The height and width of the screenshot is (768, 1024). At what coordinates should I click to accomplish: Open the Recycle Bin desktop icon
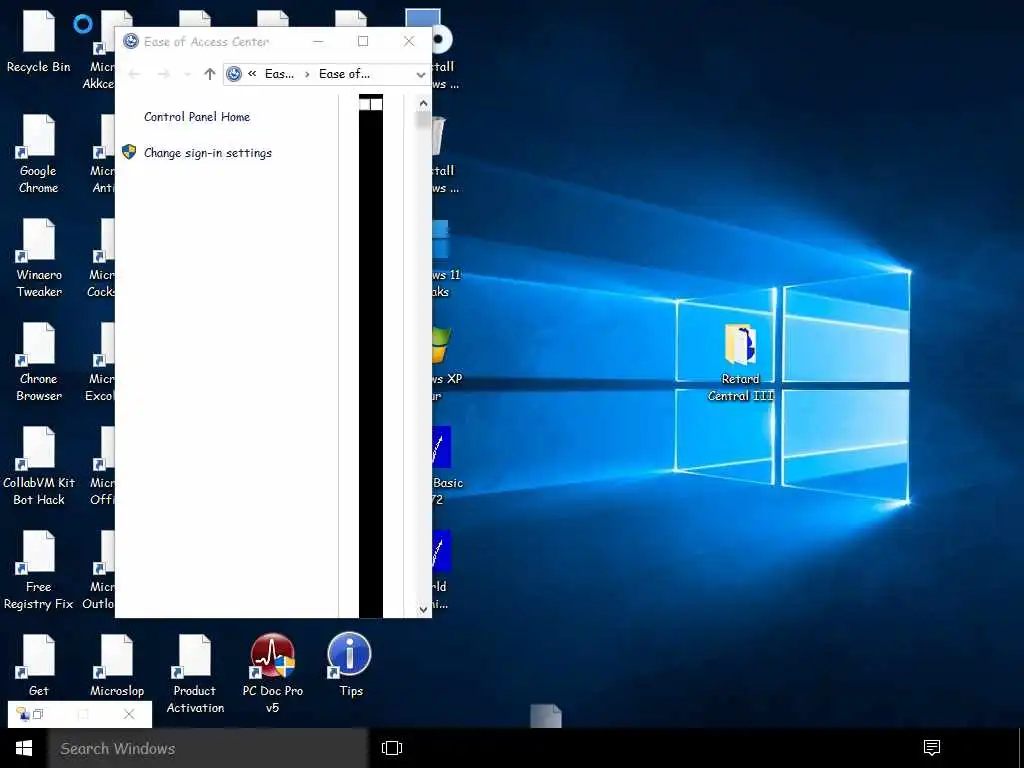tap(39, 40)
